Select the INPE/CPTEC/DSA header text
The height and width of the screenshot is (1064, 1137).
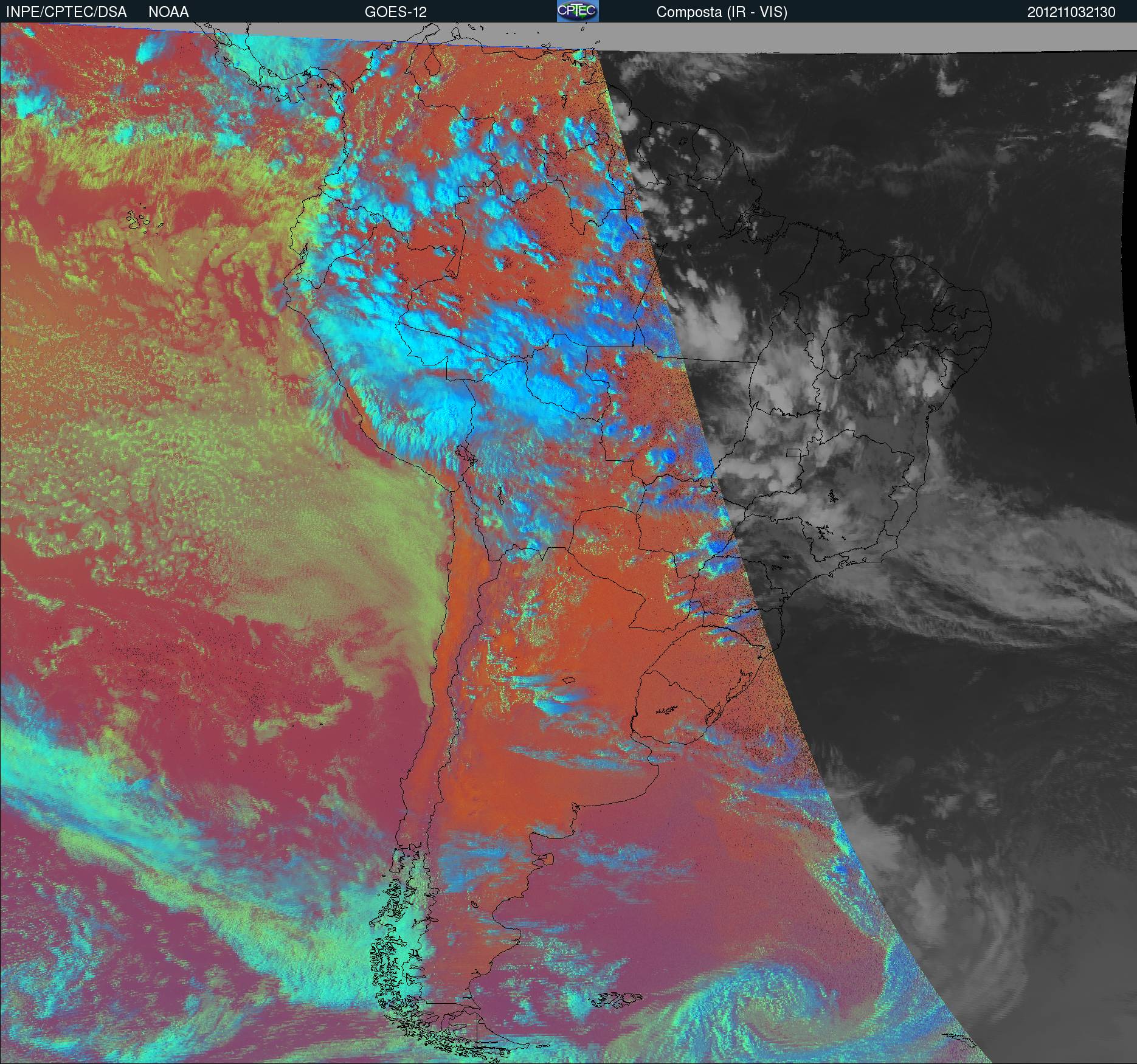coord(66,12)
